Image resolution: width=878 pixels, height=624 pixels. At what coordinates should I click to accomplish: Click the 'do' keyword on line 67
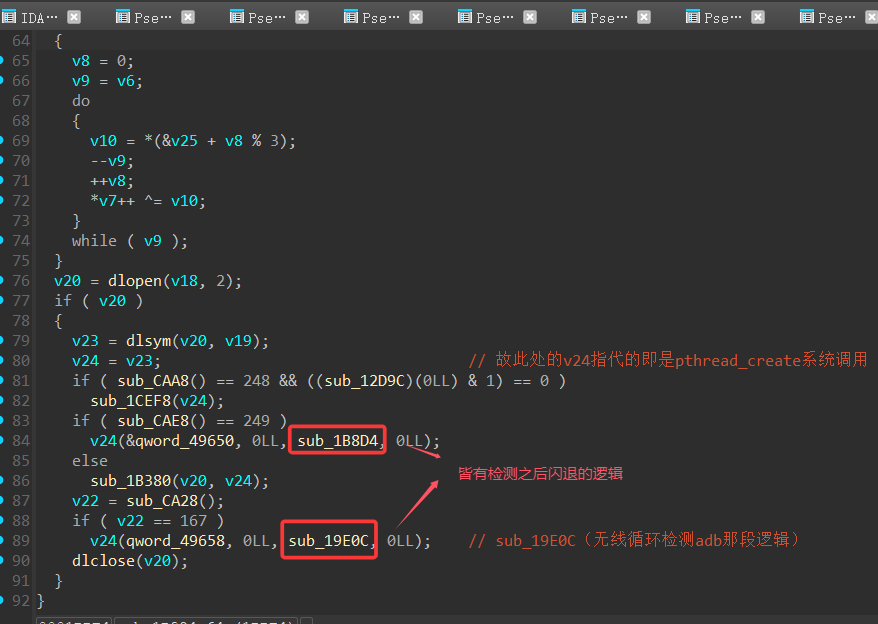tap(81, 101)
